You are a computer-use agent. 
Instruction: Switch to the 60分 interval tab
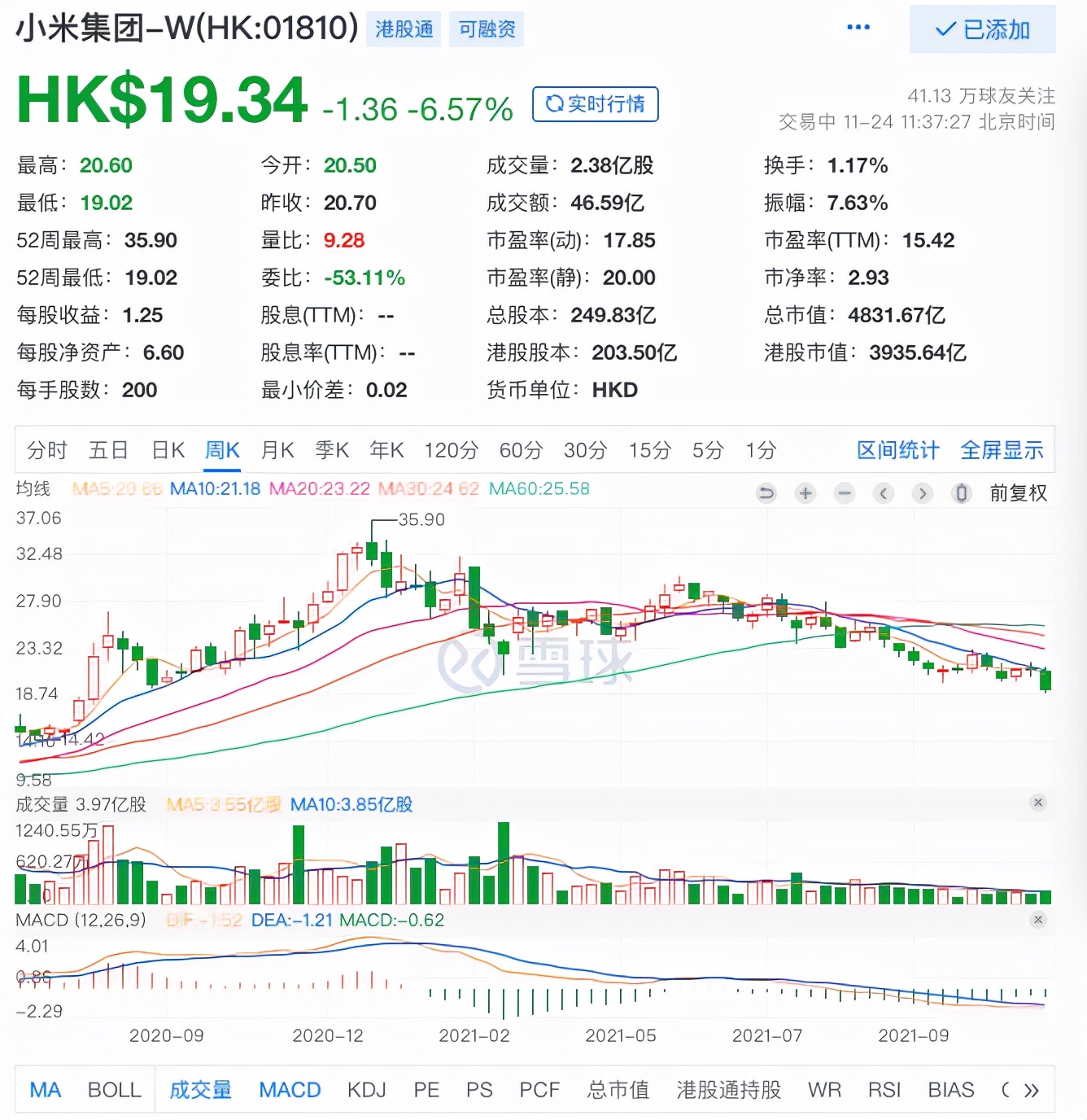[521, 450]
